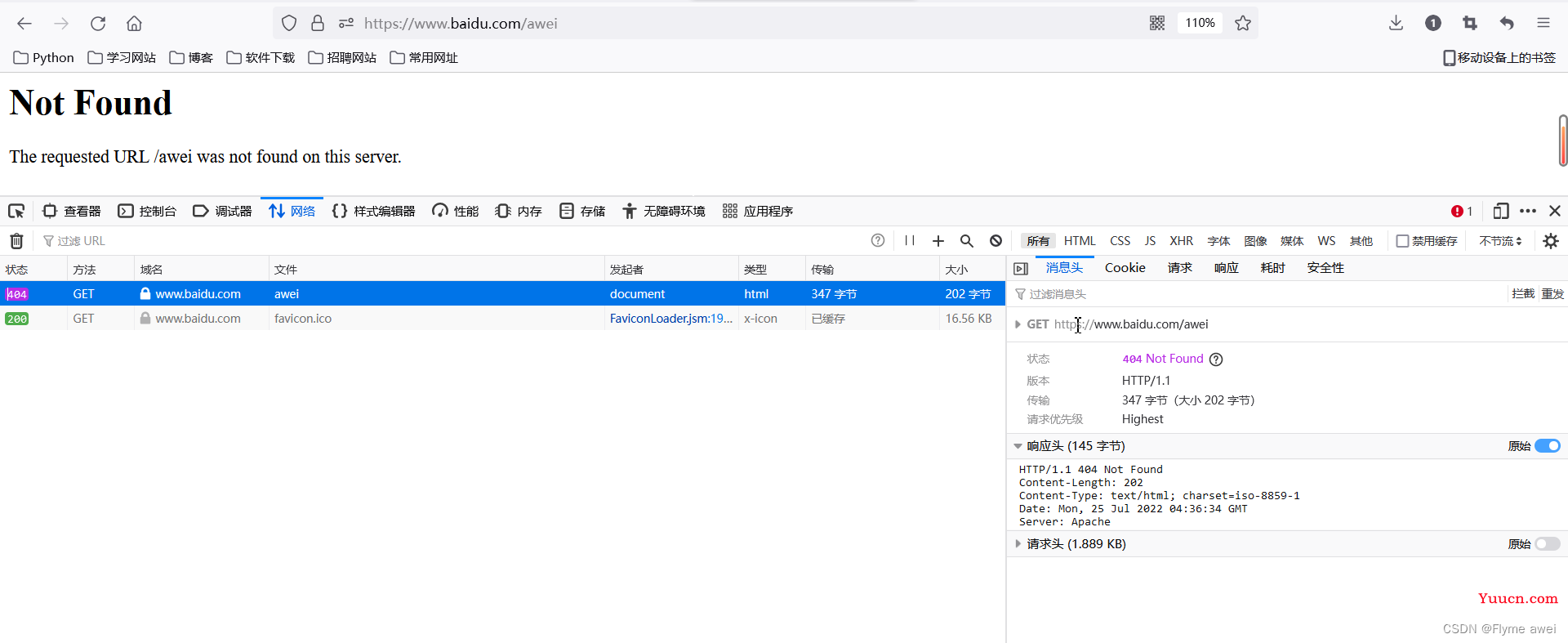The height and width of the screenshot is (643, 1568).
Task: Open the Performance (性能) tab
Action: point(456,212)
